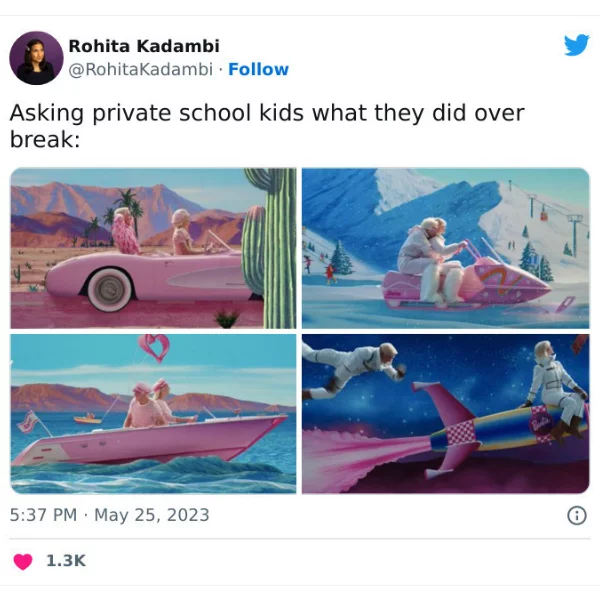Like the tweet with the pink heart
Viewport: 600px width, 600px height.
pos(23,561)
